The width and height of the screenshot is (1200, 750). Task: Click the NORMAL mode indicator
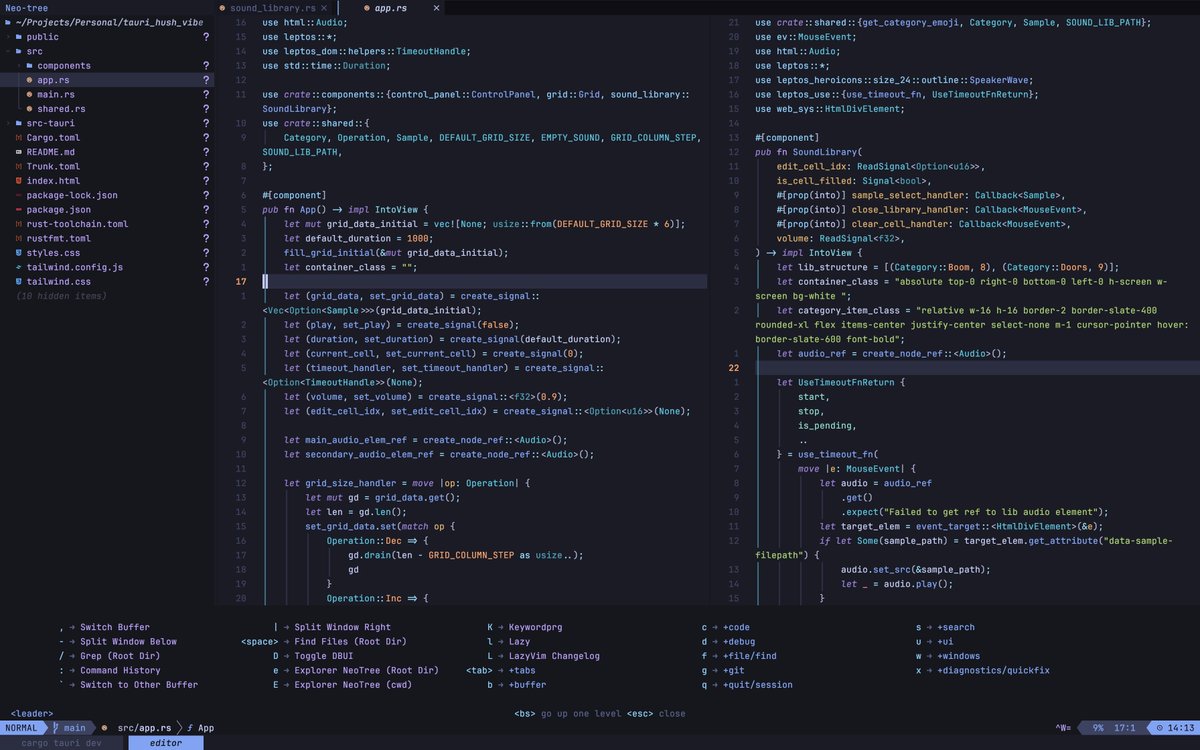20,727
